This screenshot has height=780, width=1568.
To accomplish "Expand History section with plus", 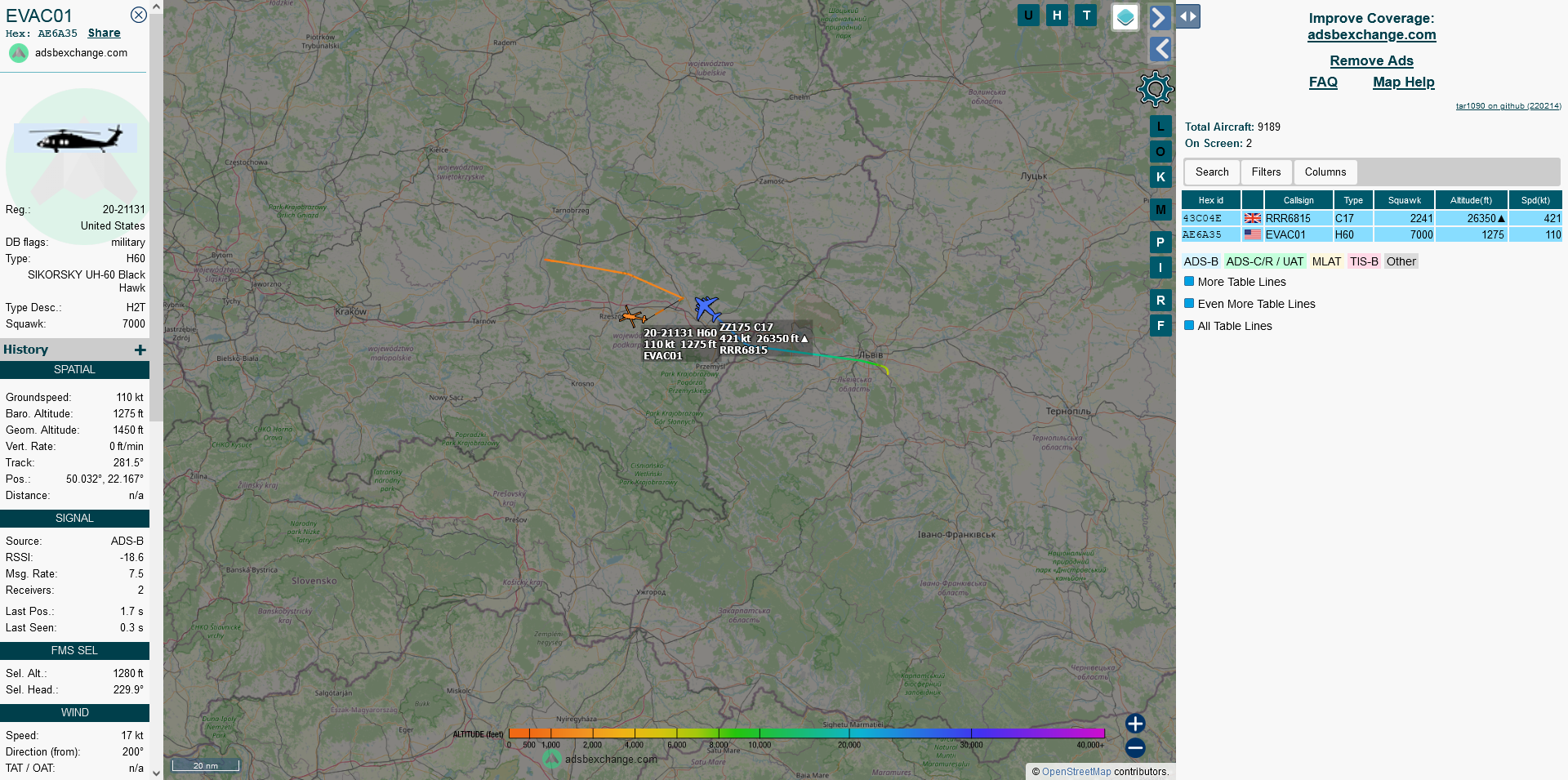I will [x=140, y=350].
